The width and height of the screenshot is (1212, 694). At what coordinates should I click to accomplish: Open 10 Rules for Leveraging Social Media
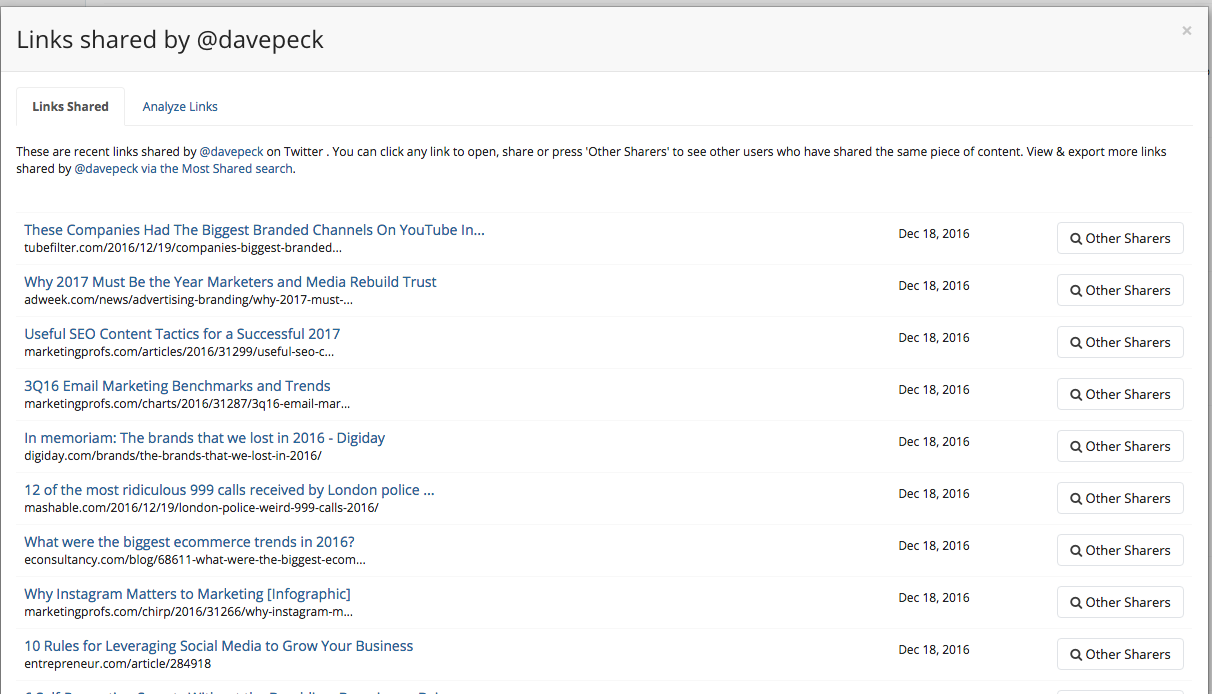[218, 646]
